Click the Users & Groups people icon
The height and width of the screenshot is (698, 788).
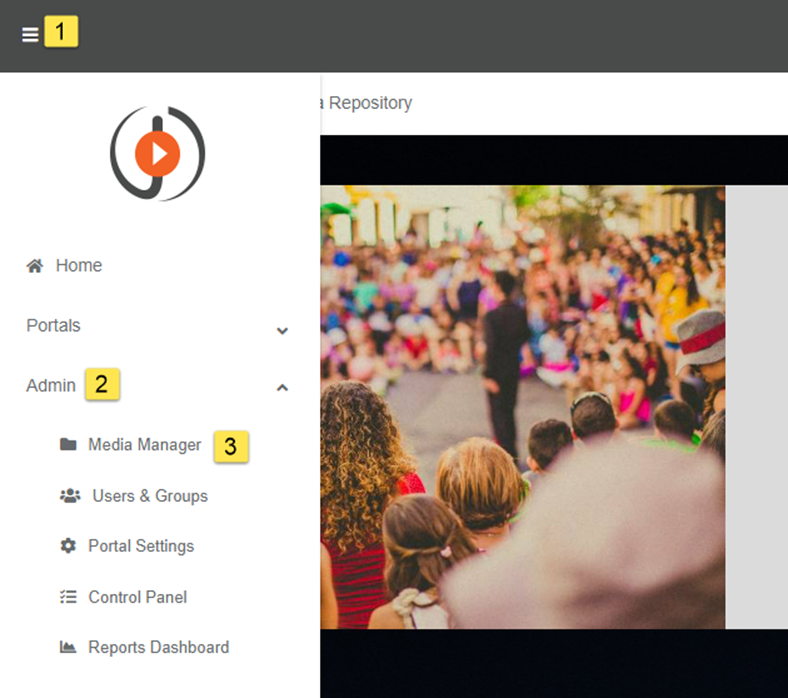70,496
